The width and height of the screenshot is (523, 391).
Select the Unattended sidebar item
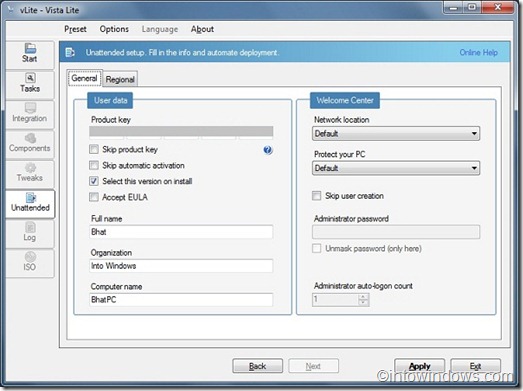tap(30, 204)
